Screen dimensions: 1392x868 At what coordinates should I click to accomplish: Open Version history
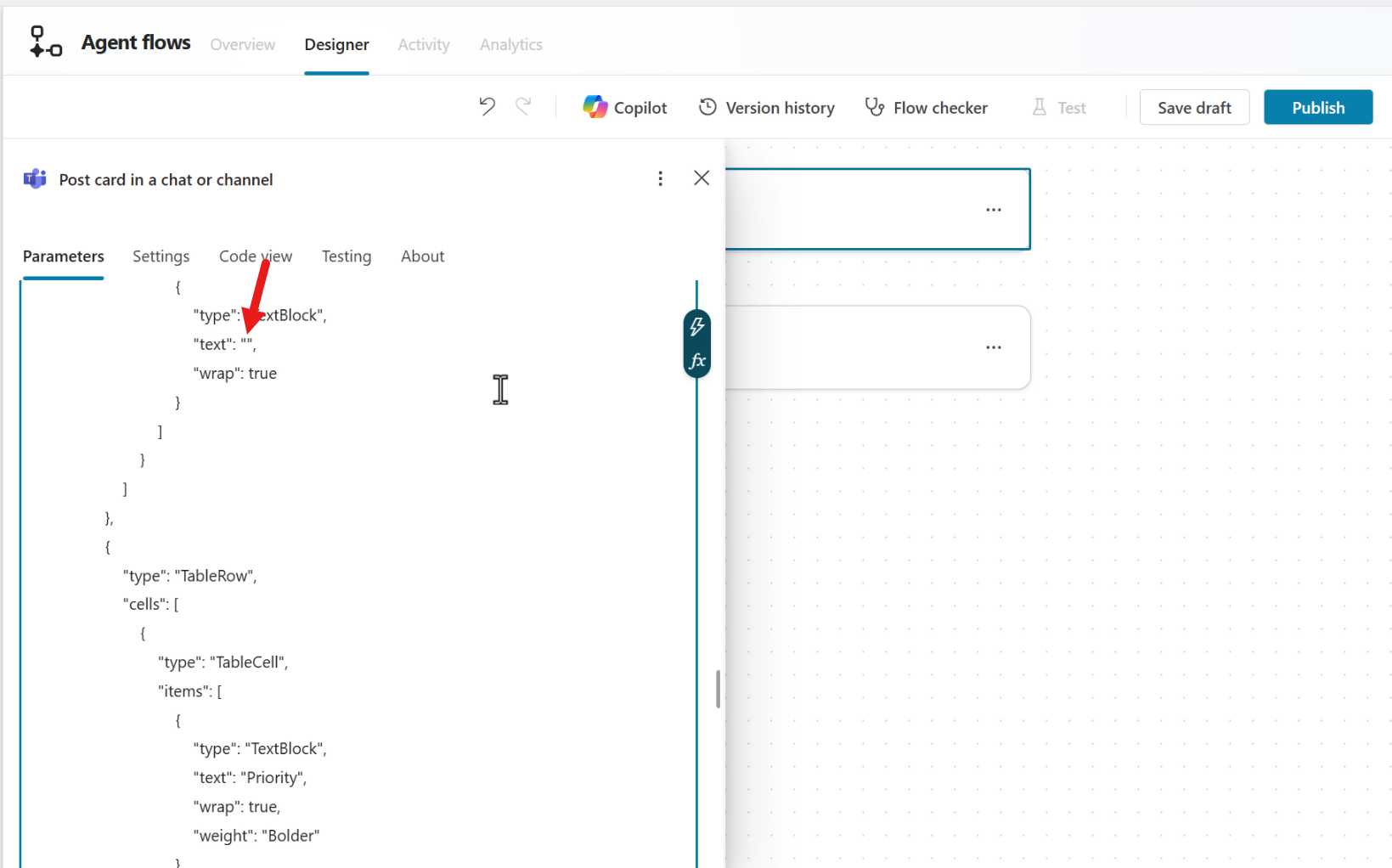pos(767,107)
